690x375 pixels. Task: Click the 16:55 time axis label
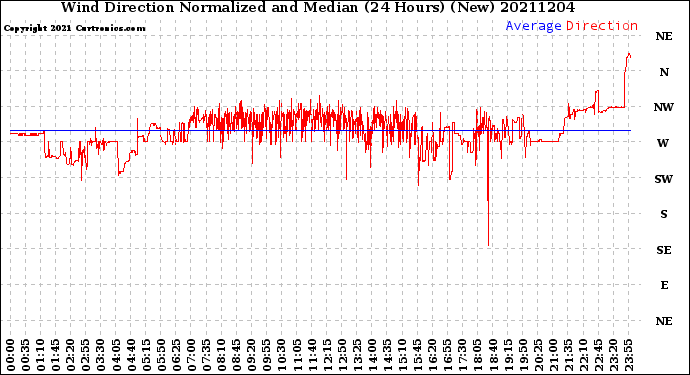click(447, 355)
